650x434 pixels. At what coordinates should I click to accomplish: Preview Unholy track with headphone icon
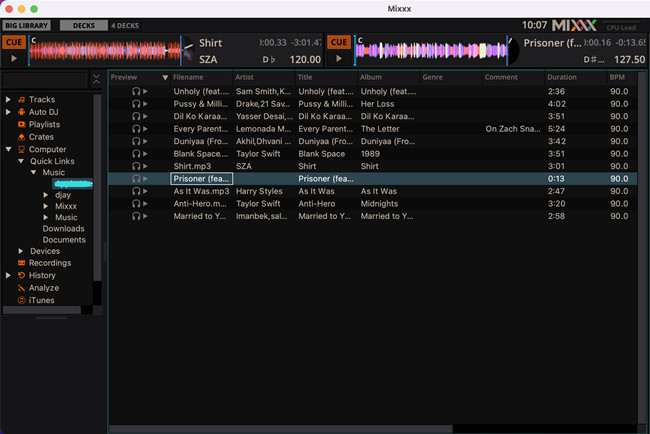coord(136,91)
